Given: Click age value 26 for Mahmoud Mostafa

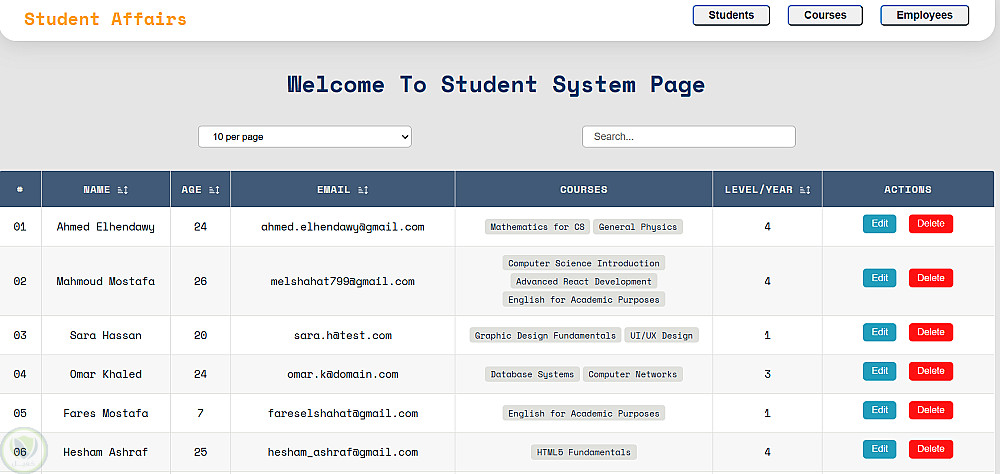Looking at the screenshot, I should point(200,281).
